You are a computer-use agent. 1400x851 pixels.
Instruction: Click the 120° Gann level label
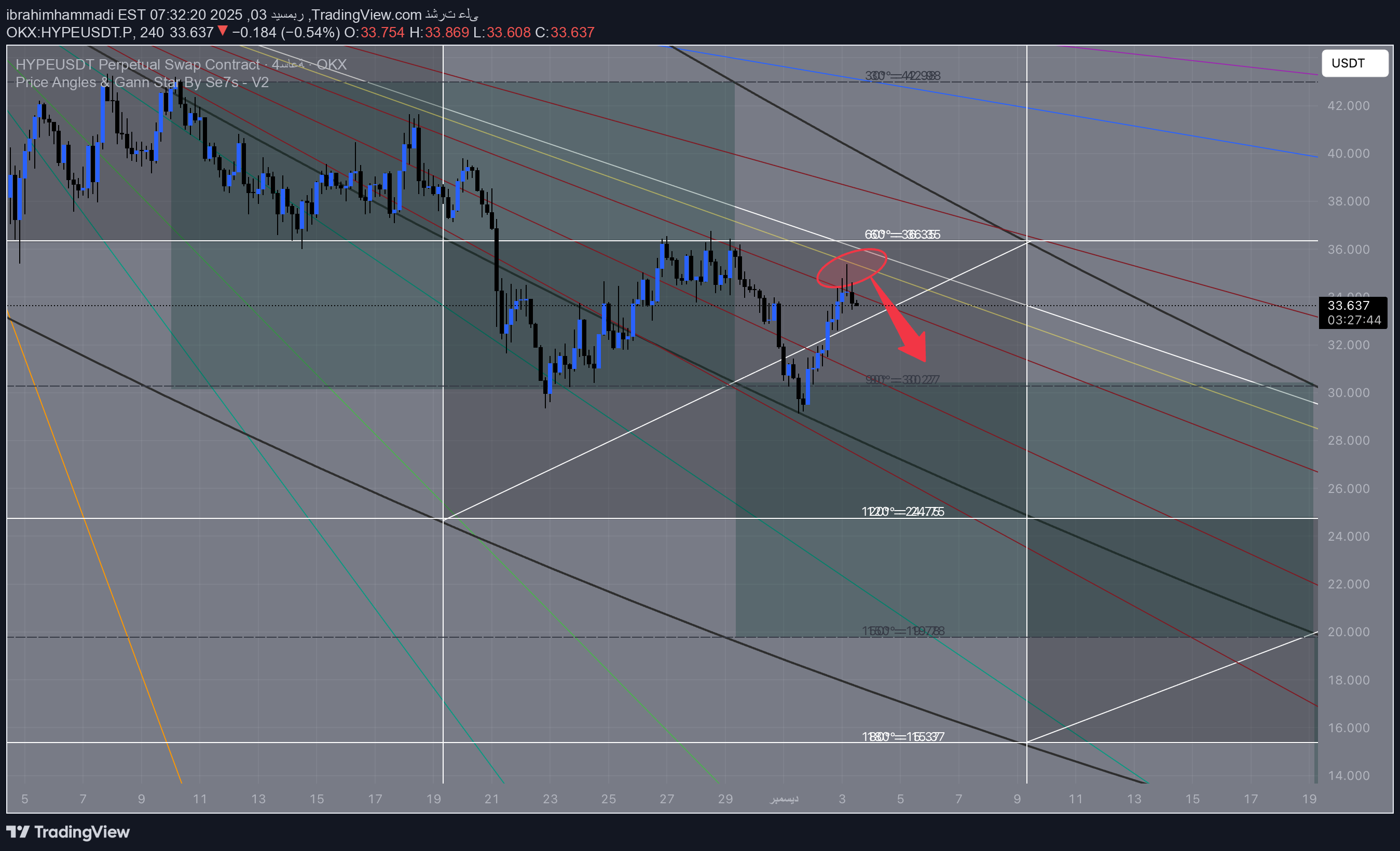[902, 512]
